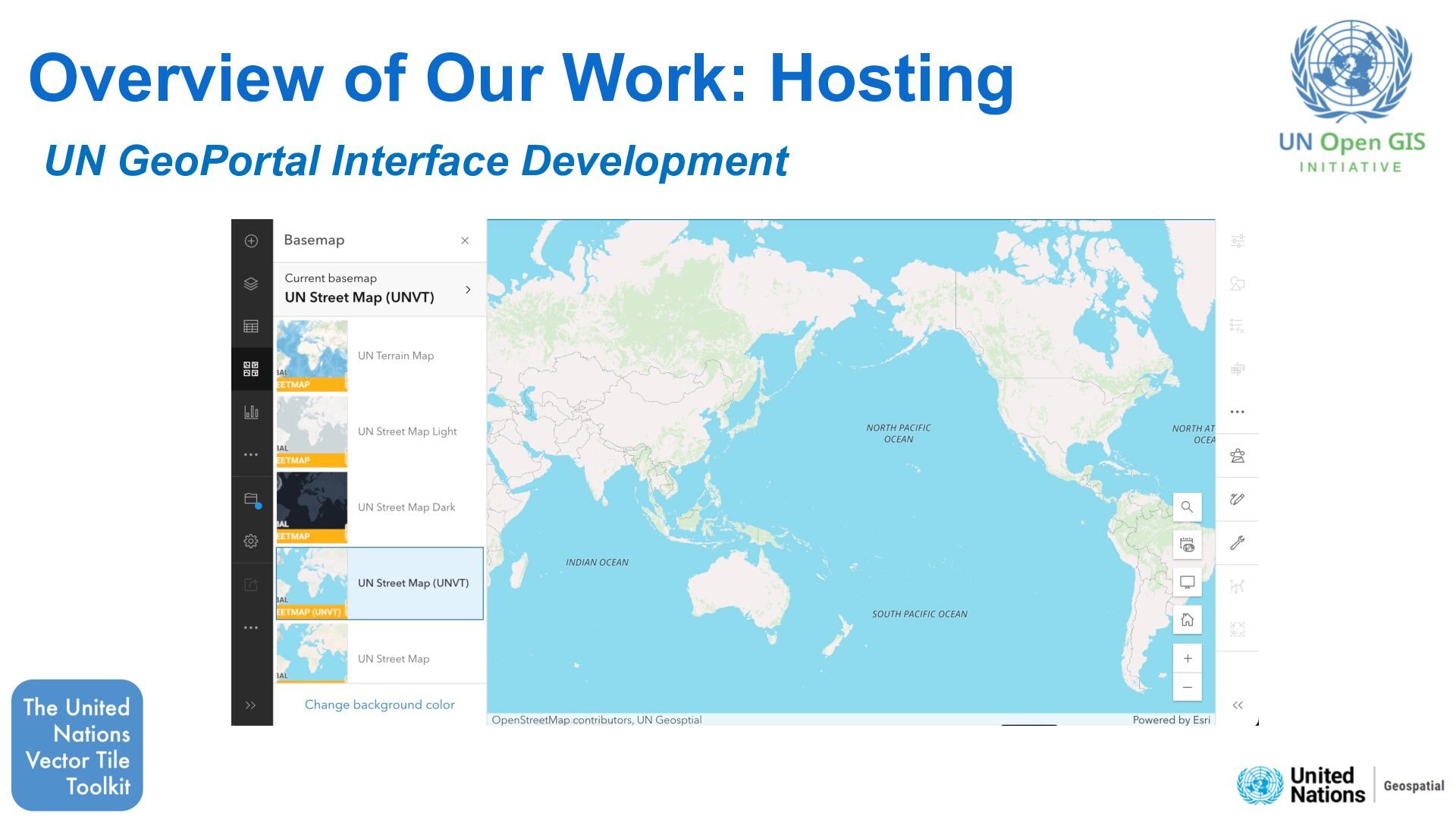Screen dimensions: 1456x819
Task: Click the sketch pencil icon
Action: pyautogui.click(x=1238, y=499)
